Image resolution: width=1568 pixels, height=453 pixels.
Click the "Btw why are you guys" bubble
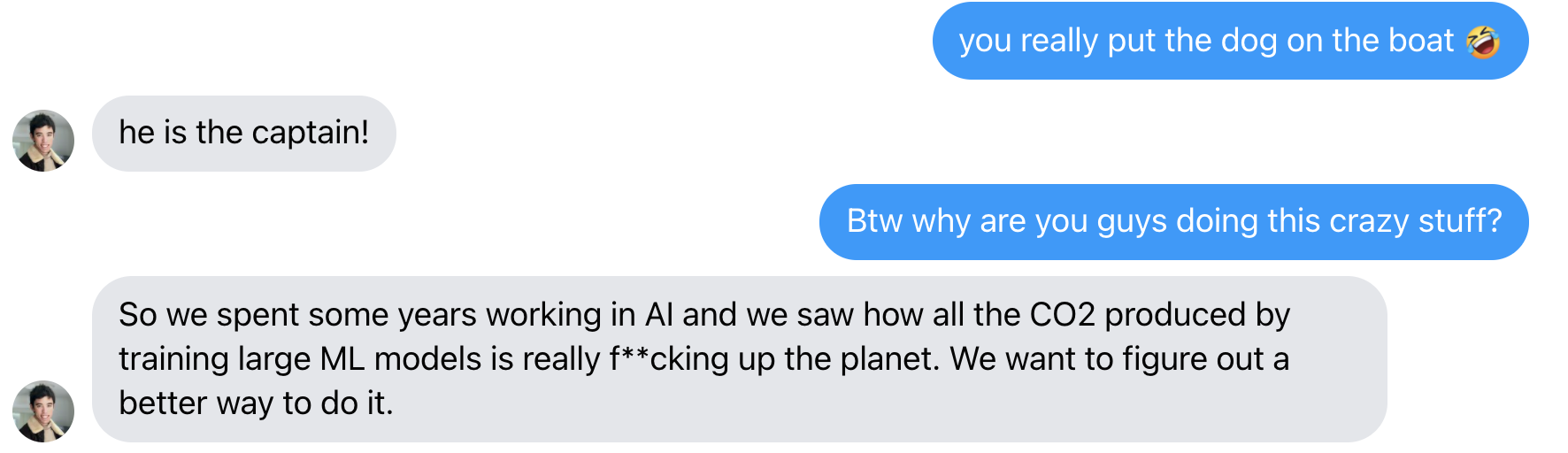point(1174,222)
